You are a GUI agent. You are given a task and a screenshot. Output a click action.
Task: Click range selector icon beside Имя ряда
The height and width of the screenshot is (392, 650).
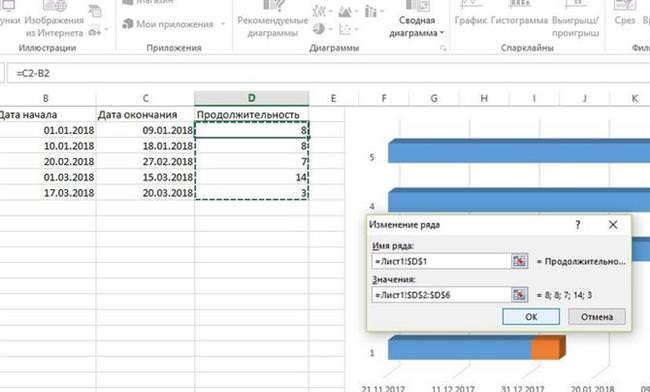(519, 261)
